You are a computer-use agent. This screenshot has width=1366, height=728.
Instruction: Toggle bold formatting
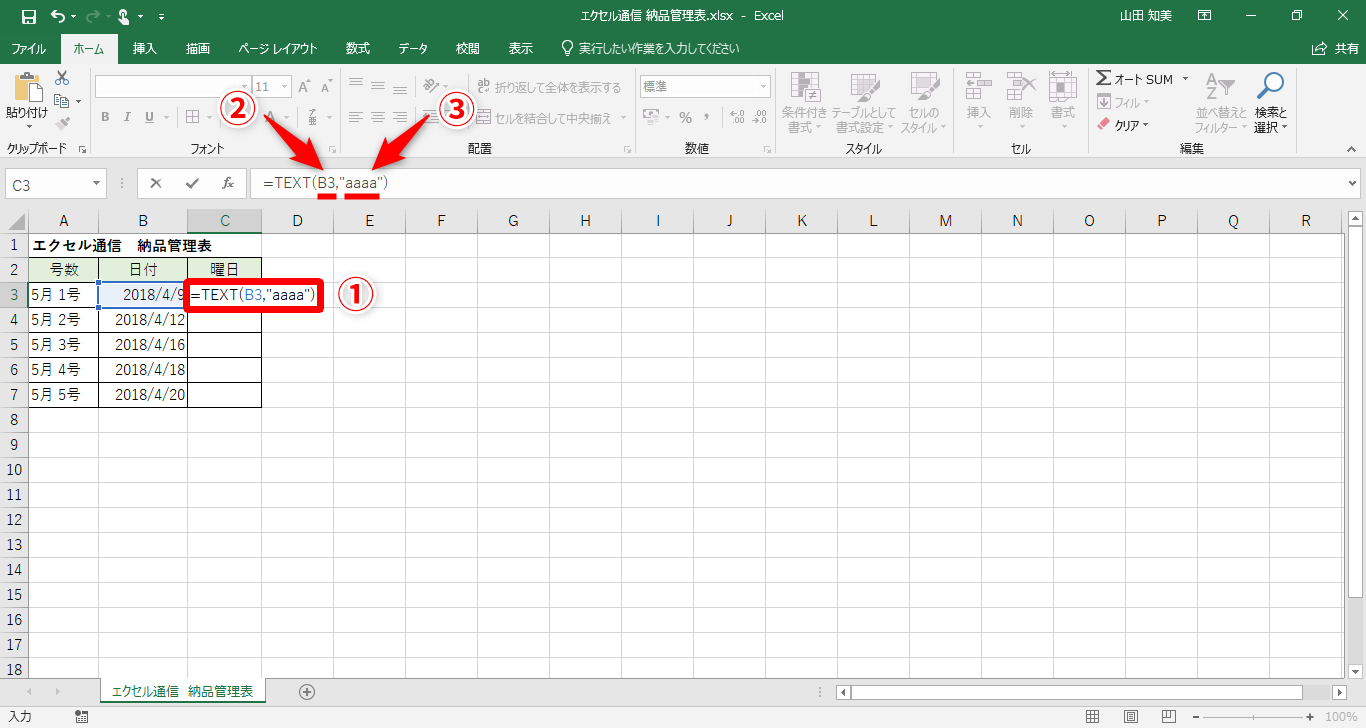105,118
